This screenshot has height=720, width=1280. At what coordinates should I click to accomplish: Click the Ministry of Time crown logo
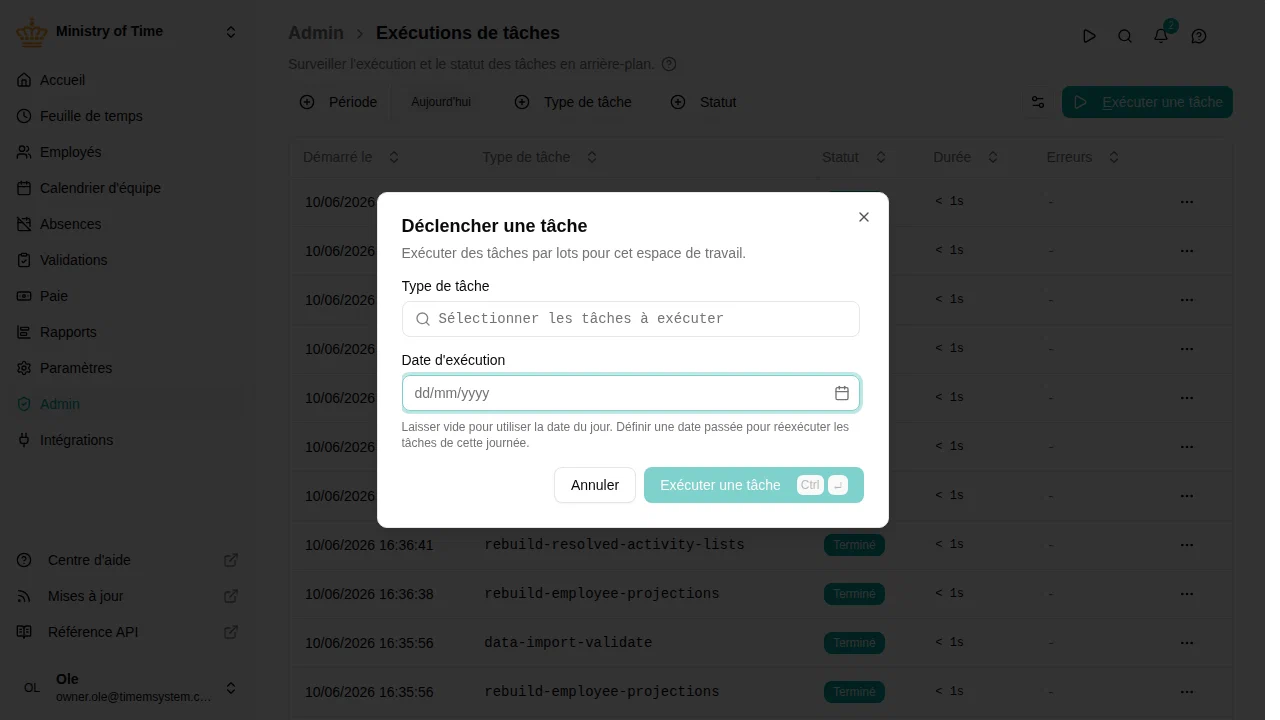[32, 32]
